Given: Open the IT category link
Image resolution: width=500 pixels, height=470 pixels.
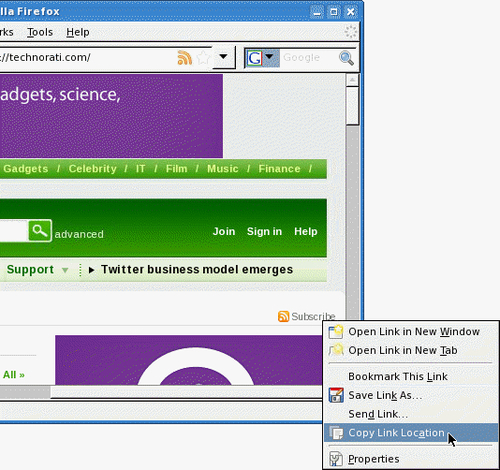Looking at the screenshot, I should 140,169.
